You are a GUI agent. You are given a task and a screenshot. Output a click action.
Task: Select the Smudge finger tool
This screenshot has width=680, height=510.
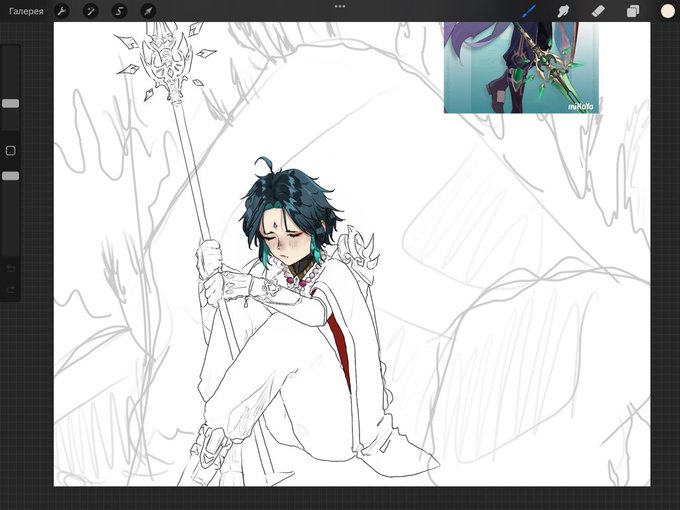(563, 11)
